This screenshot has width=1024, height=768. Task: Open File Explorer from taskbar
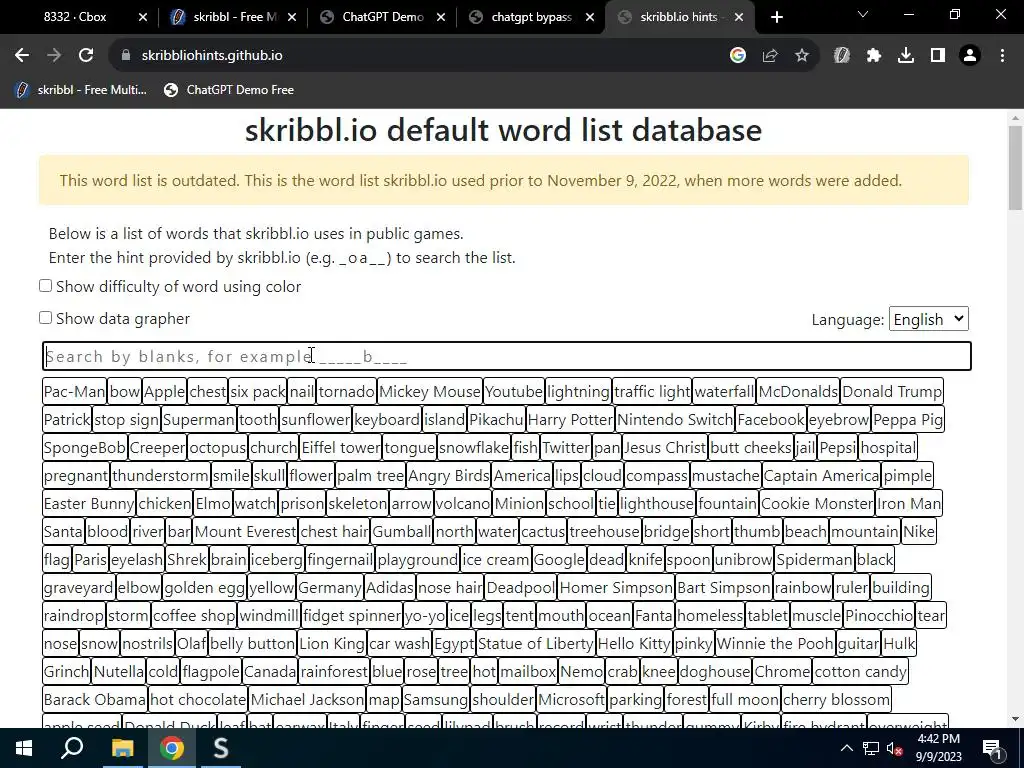[x=122, y=748]
